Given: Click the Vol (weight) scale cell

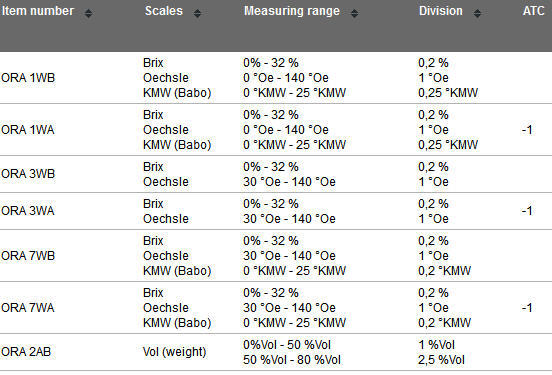Looking at the screenshot, I should click(175, 352).
